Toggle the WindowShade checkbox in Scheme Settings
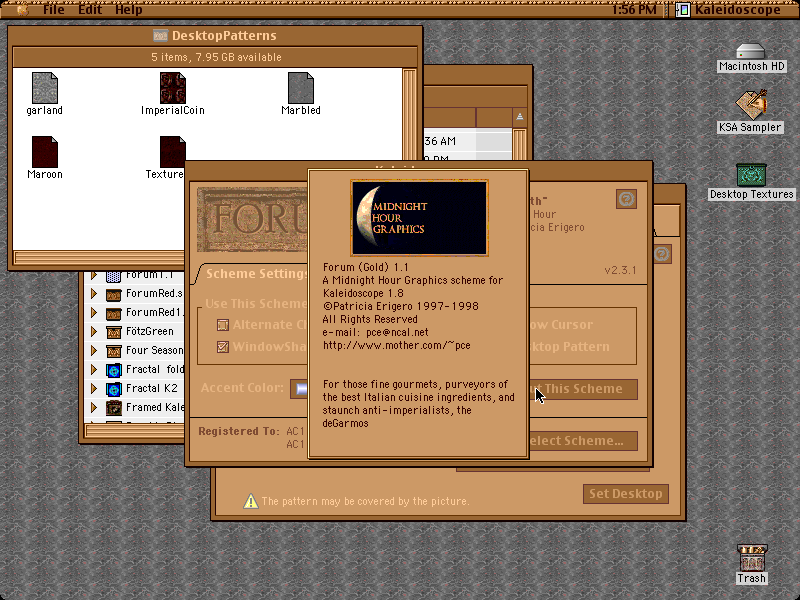 223,347
